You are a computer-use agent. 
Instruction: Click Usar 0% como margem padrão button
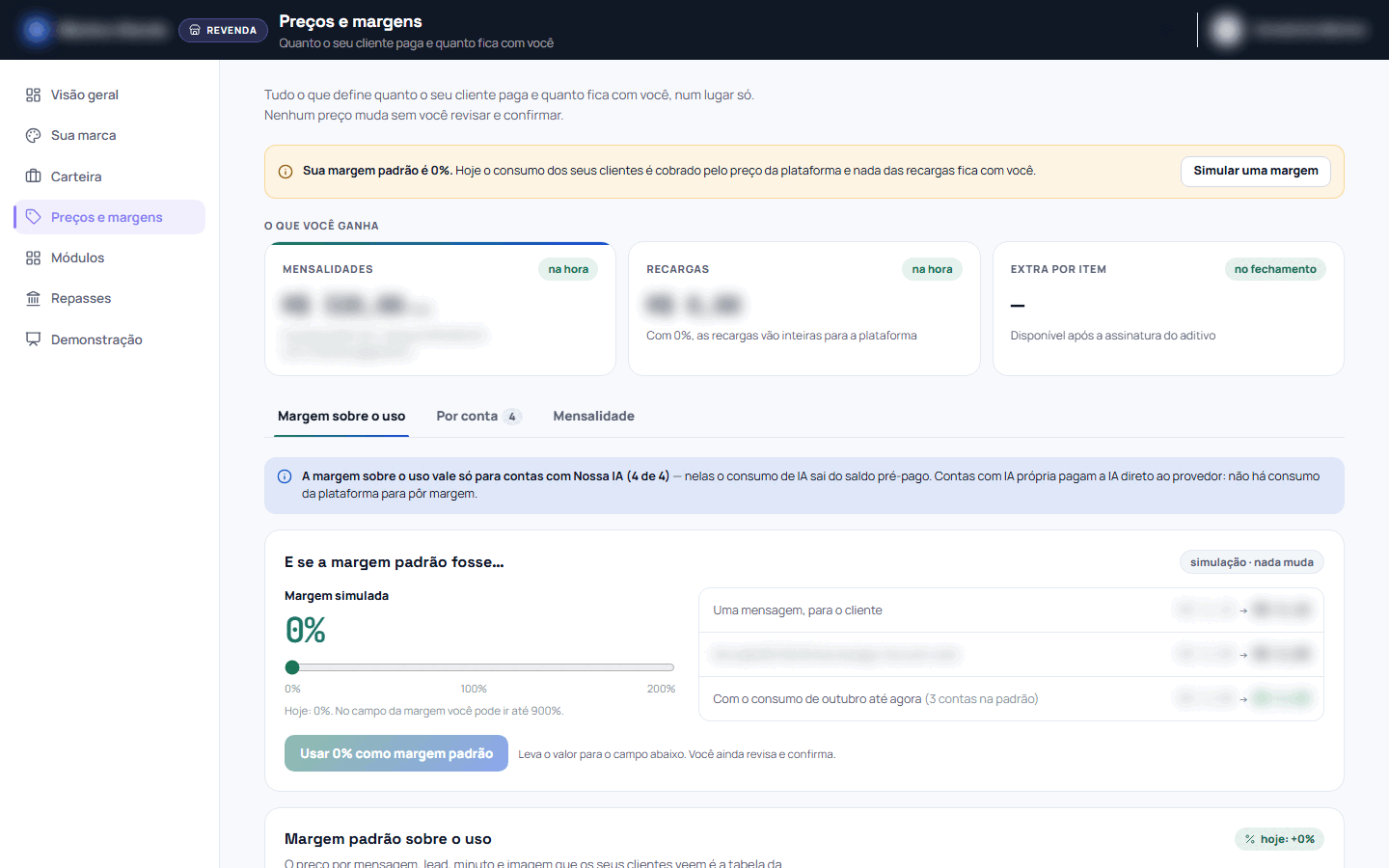(x=396, y=753)
